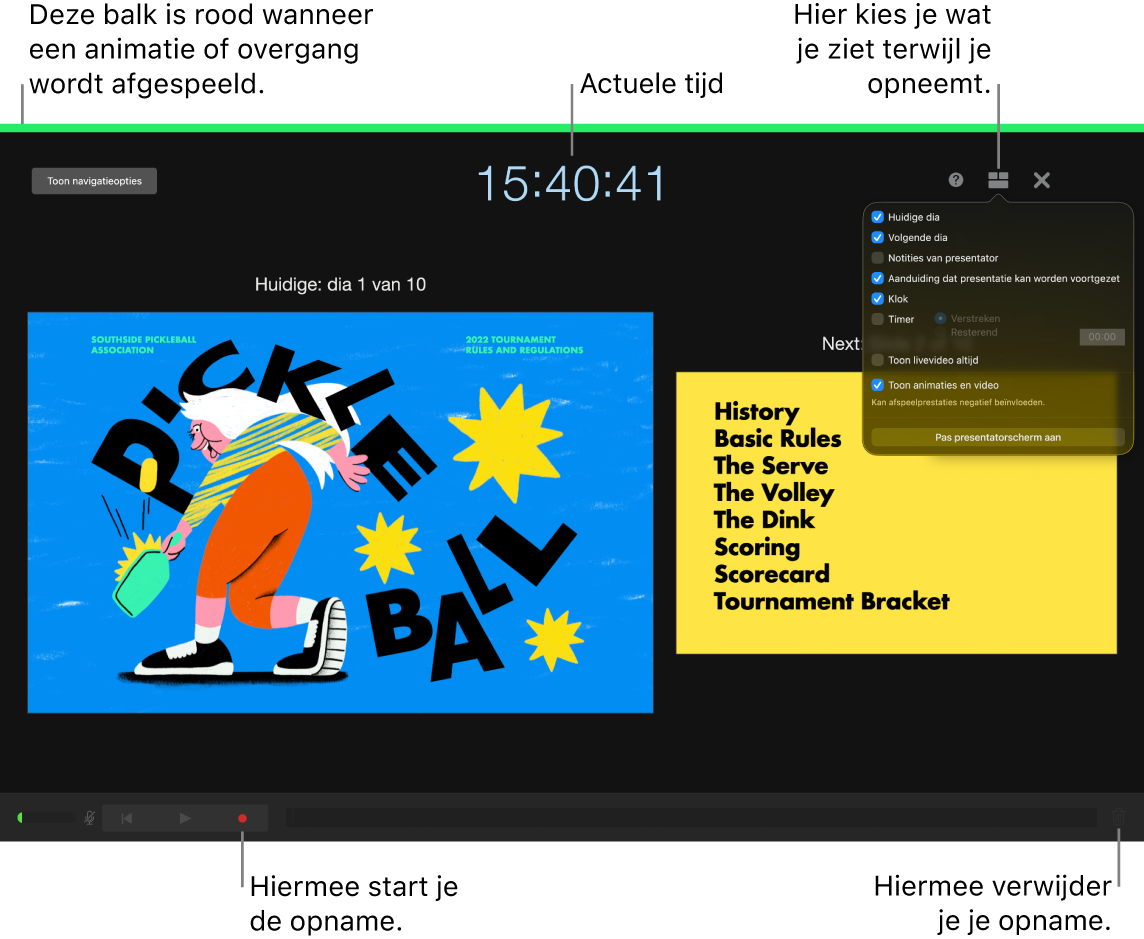Play the recording with the play button
1144x939 pixels.
coord(185,819)
